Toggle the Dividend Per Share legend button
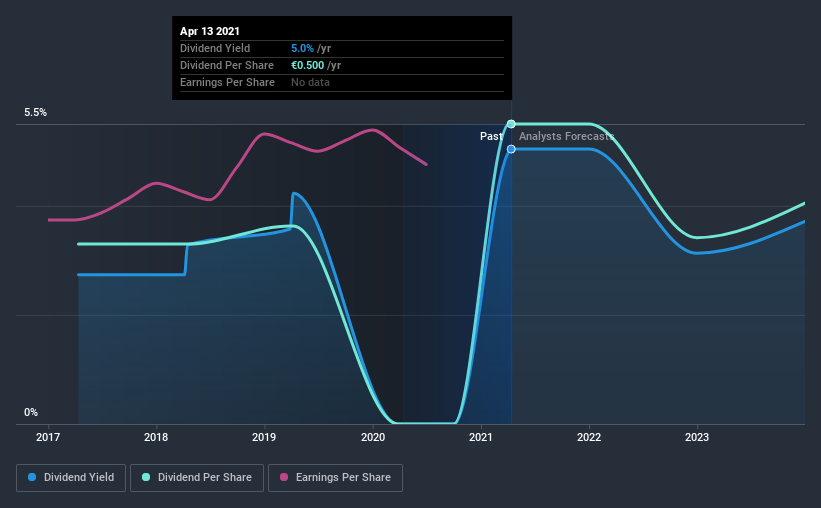This screenshot has width=821, height=508. click(197, 478)
